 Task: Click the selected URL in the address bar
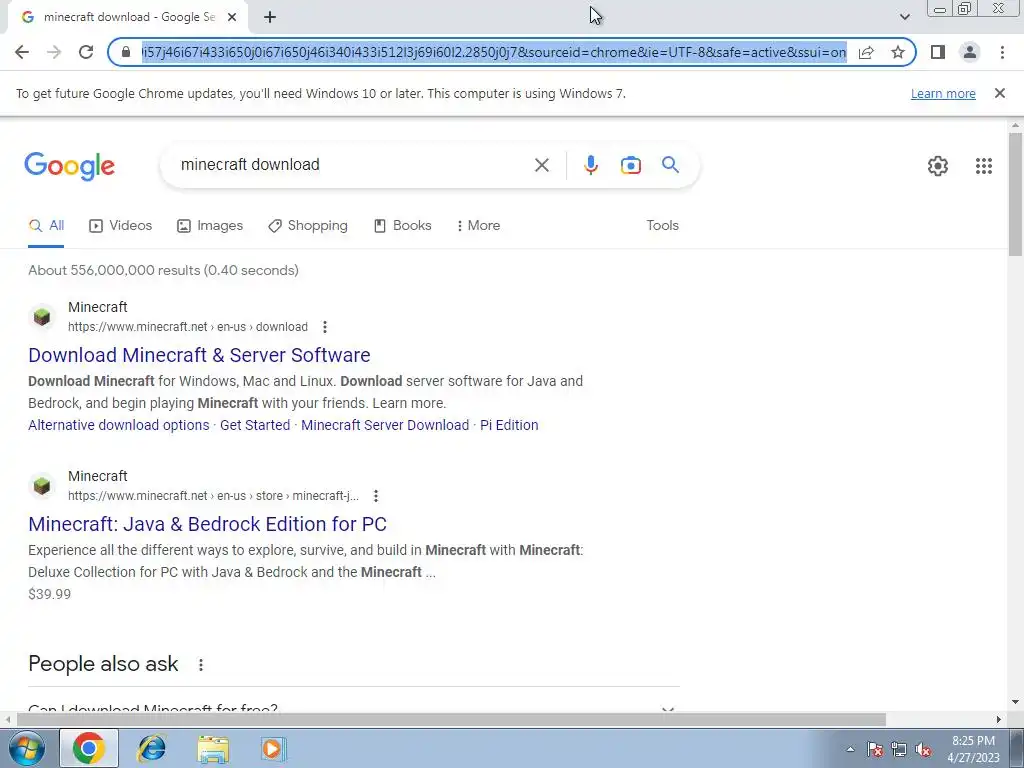click(x=494, y=52)
